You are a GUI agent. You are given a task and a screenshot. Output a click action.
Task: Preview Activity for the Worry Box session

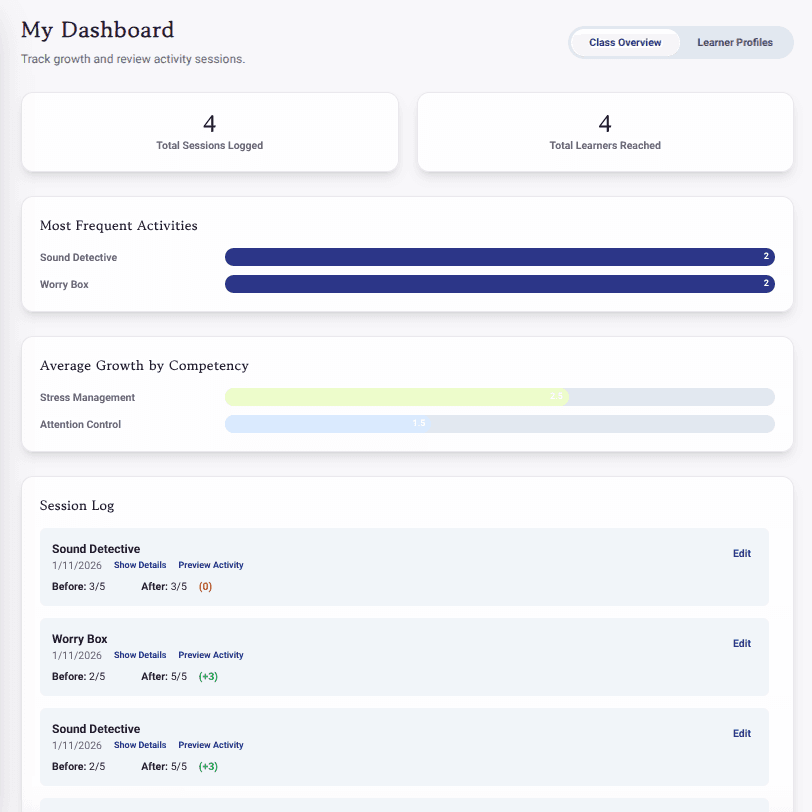(x=211, y=655)
